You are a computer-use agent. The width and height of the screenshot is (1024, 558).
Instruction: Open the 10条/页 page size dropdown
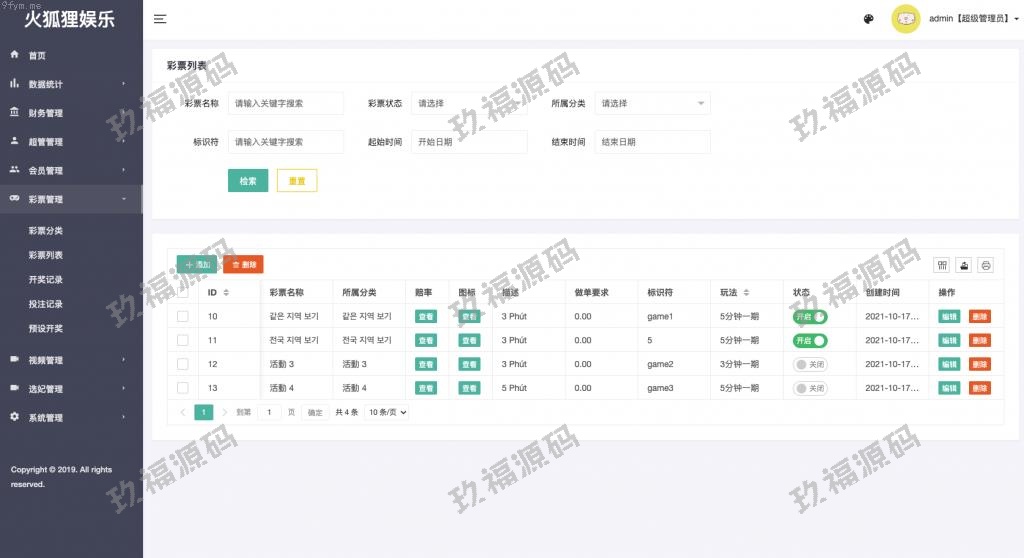point(387,412)
